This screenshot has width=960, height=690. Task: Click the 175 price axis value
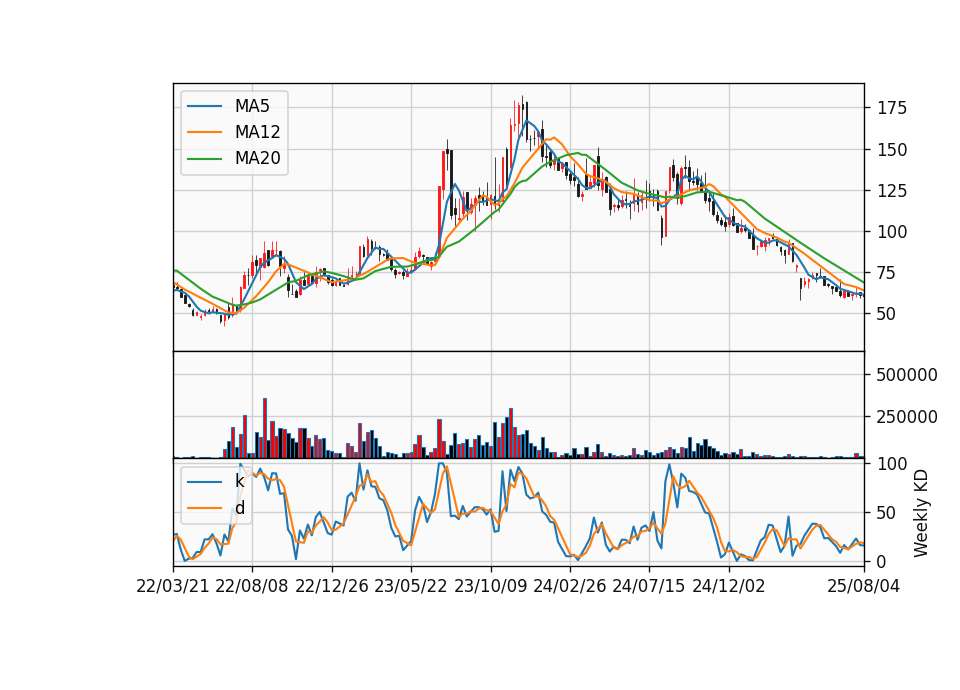(x=892, y=108)
